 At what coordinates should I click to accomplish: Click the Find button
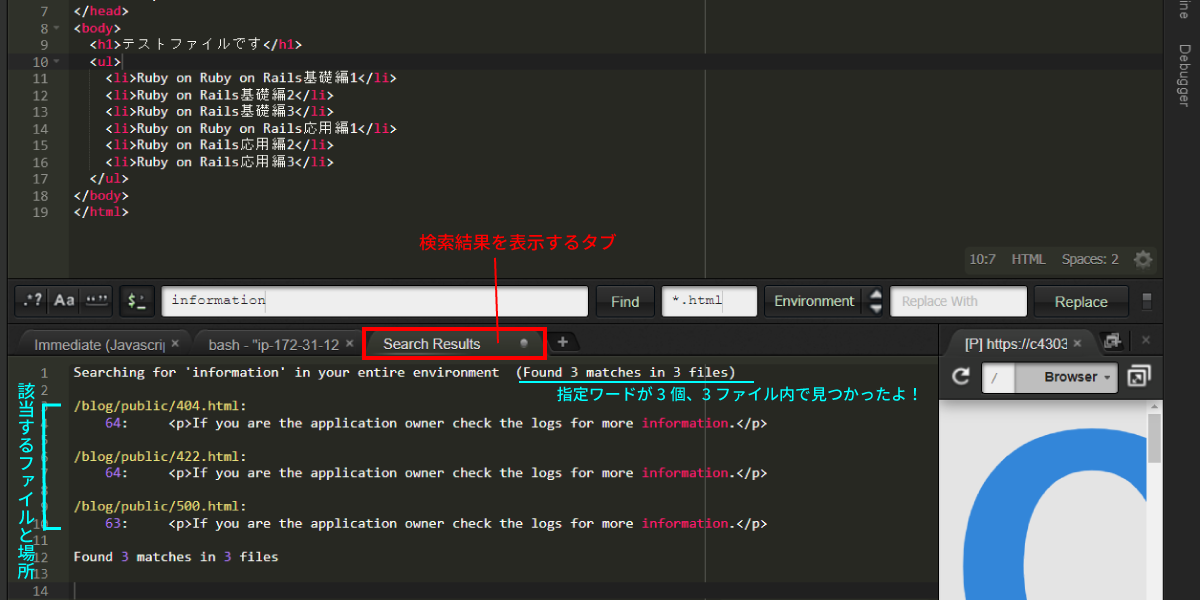(625, 301)
